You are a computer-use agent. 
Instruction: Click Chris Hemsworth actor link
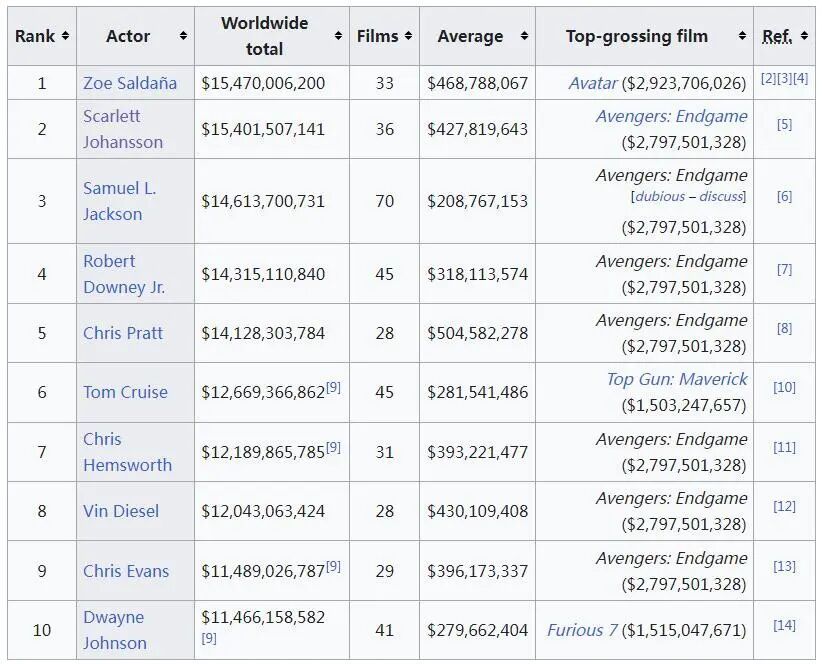click(127, 452)
